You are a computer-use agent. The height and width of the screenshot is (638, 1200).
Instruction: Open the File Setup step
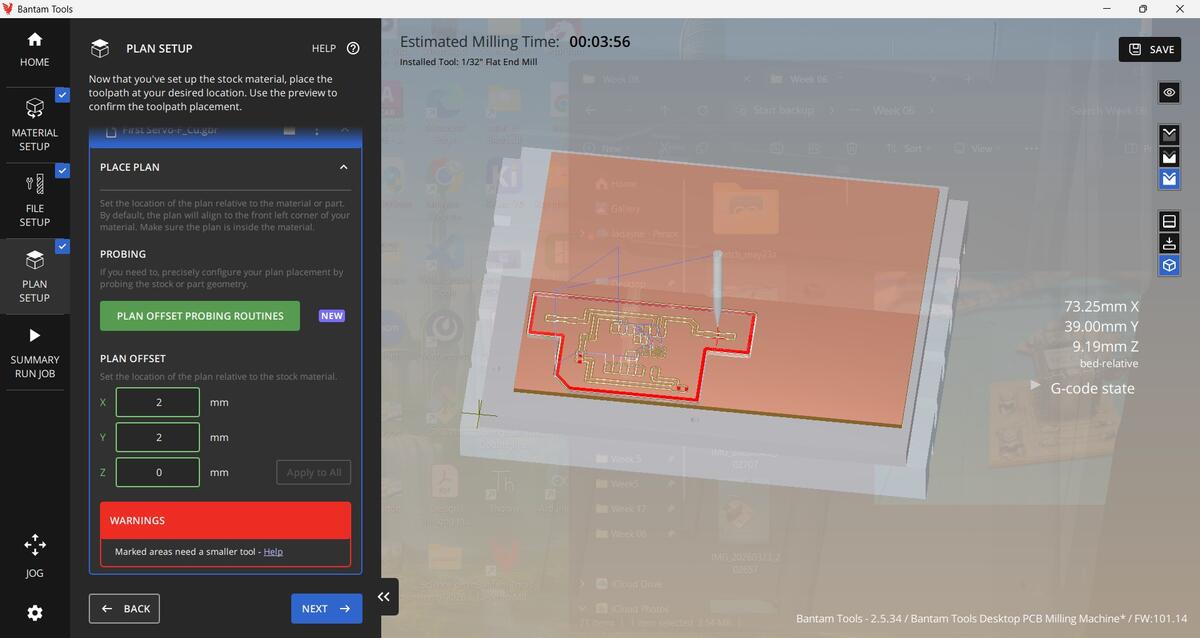34,201
